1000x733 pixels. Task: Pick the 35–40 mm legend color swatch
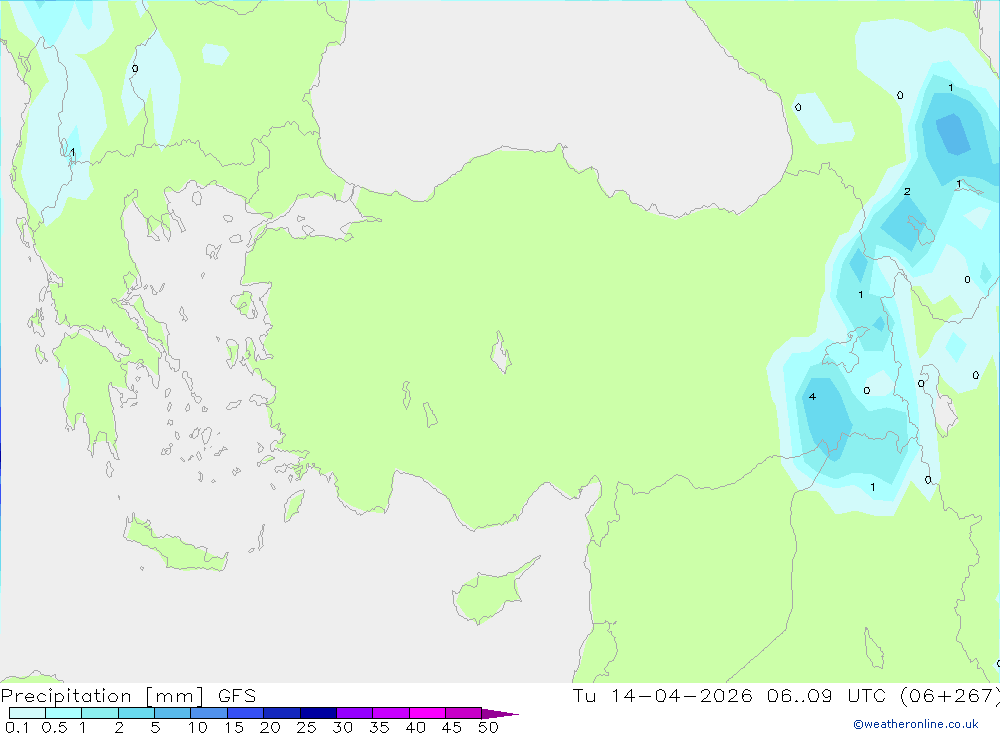point(391,713)
